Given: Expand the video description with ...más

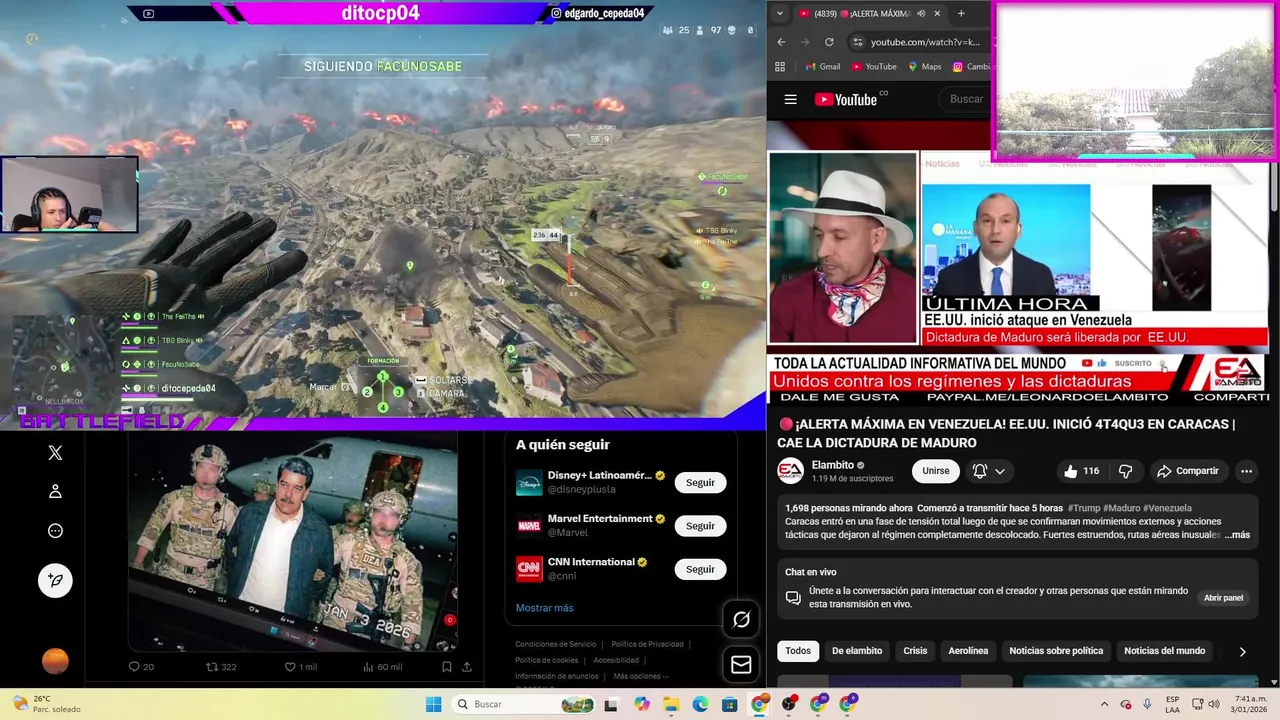Looking at the screenshot, I should [x=1236, y=535].
